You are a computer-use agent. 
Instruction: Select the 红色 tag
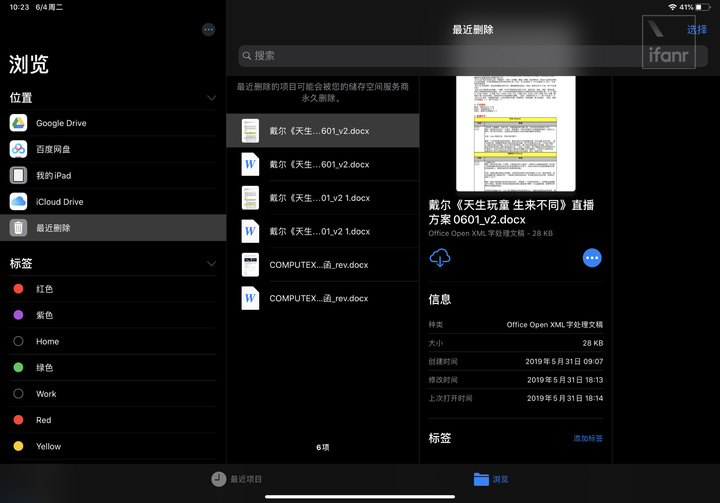[x=44, y=289]
